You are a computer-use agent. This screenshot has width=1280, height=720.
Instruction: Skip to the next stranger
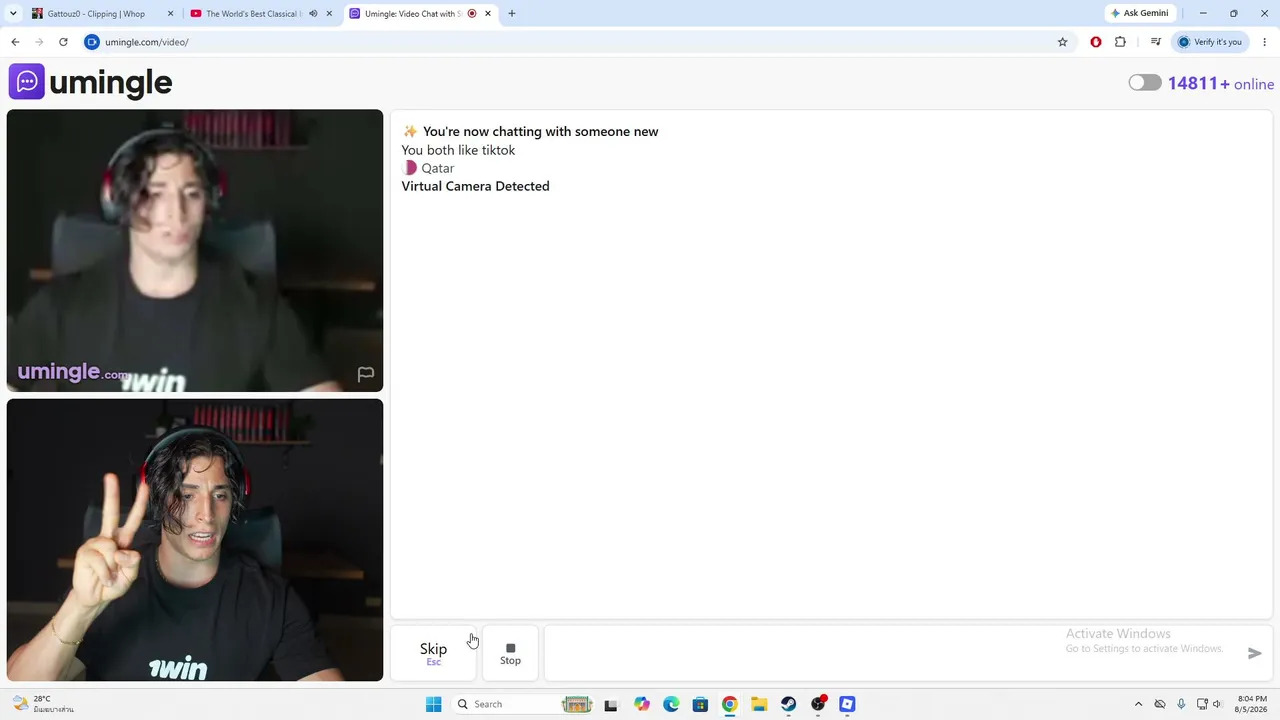(x=433, y=653)
